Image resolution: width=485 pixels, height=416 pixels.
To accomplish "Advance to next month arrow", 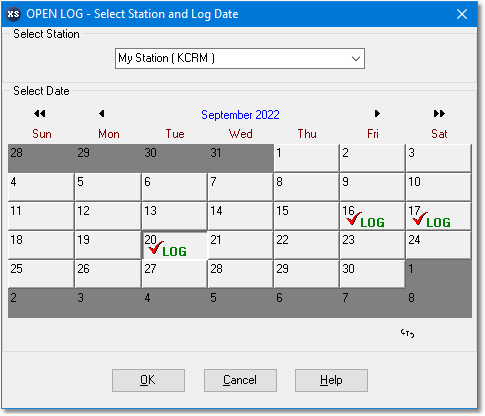I will coord(377,114).
